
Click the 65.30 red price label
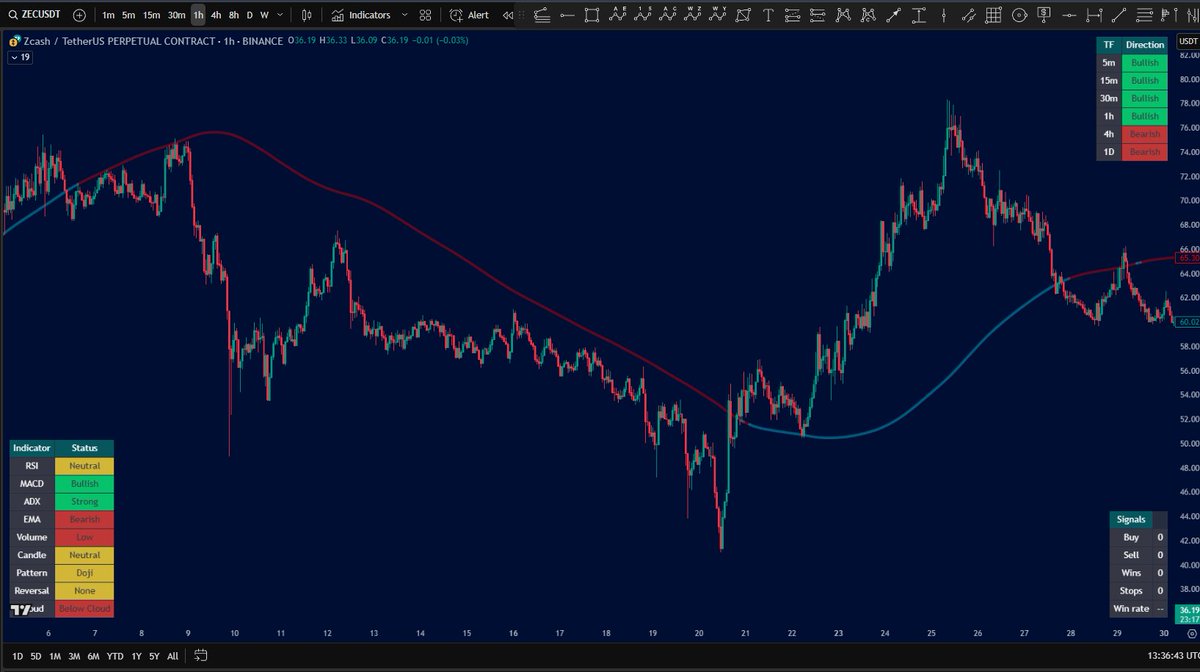[x=1188, y=258]
